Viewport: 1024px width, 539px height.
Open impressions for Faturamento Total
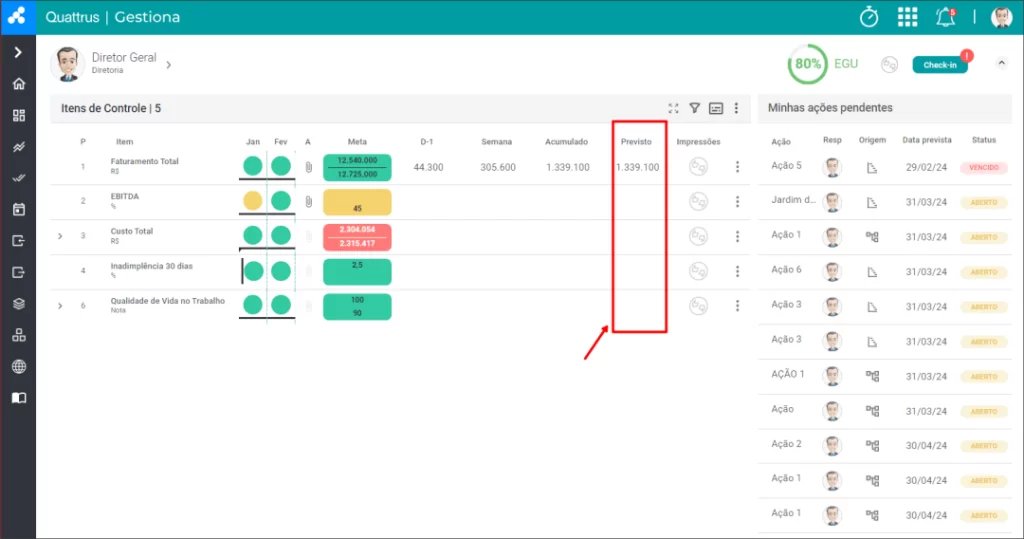click(698, 167)
